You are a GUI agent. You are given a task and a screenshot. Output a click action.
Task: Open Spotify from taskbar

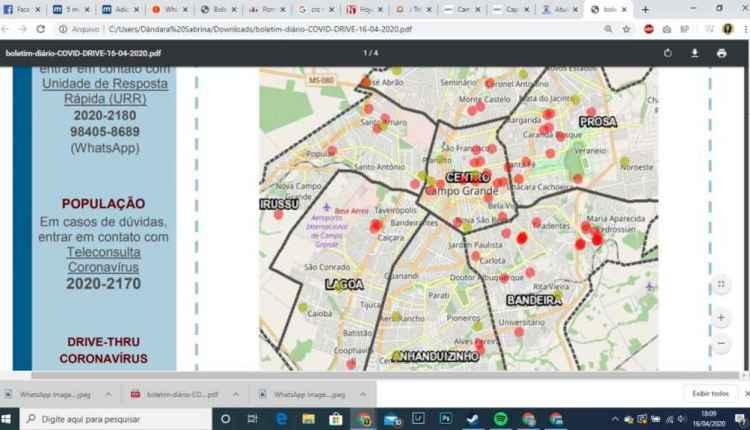[500, 419]
